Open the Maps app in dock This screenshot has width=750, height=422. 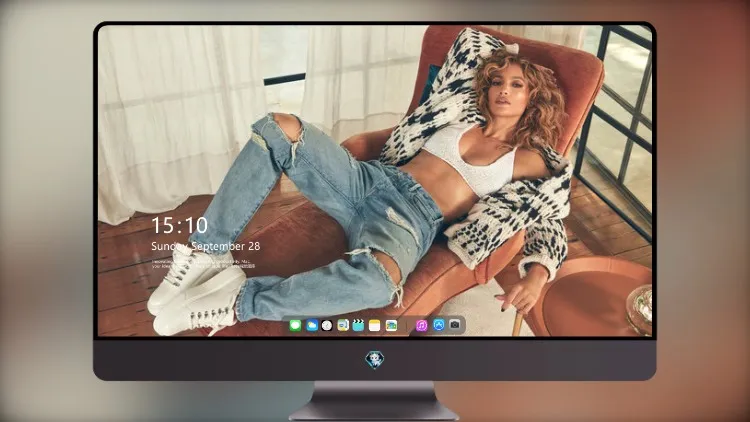point(343,326)
